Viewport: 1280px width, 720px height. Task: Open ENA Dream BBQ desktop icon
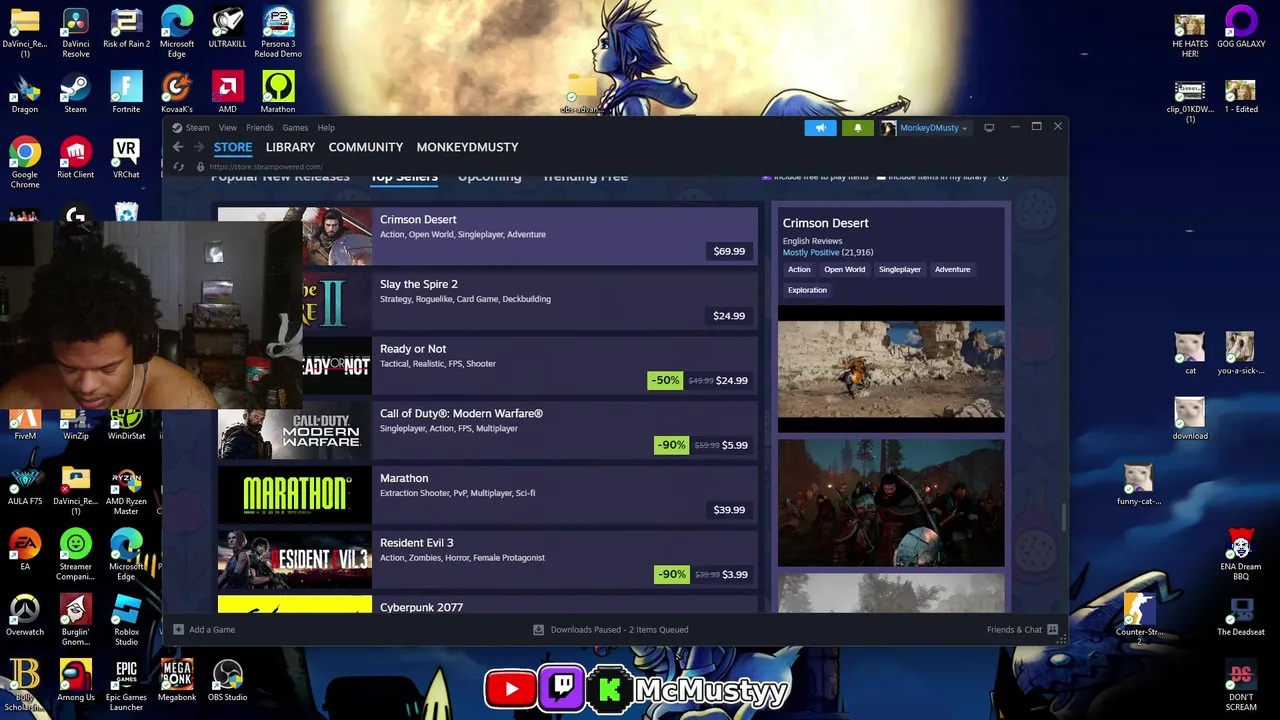pos(1241,555)
